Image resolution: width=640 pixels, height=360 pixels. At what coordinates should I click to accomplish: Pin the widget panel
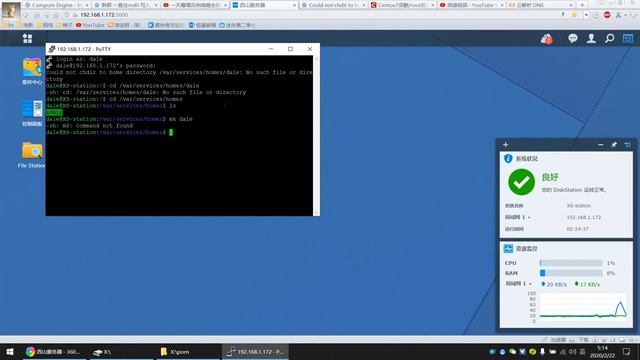click(x=614, y=144)
